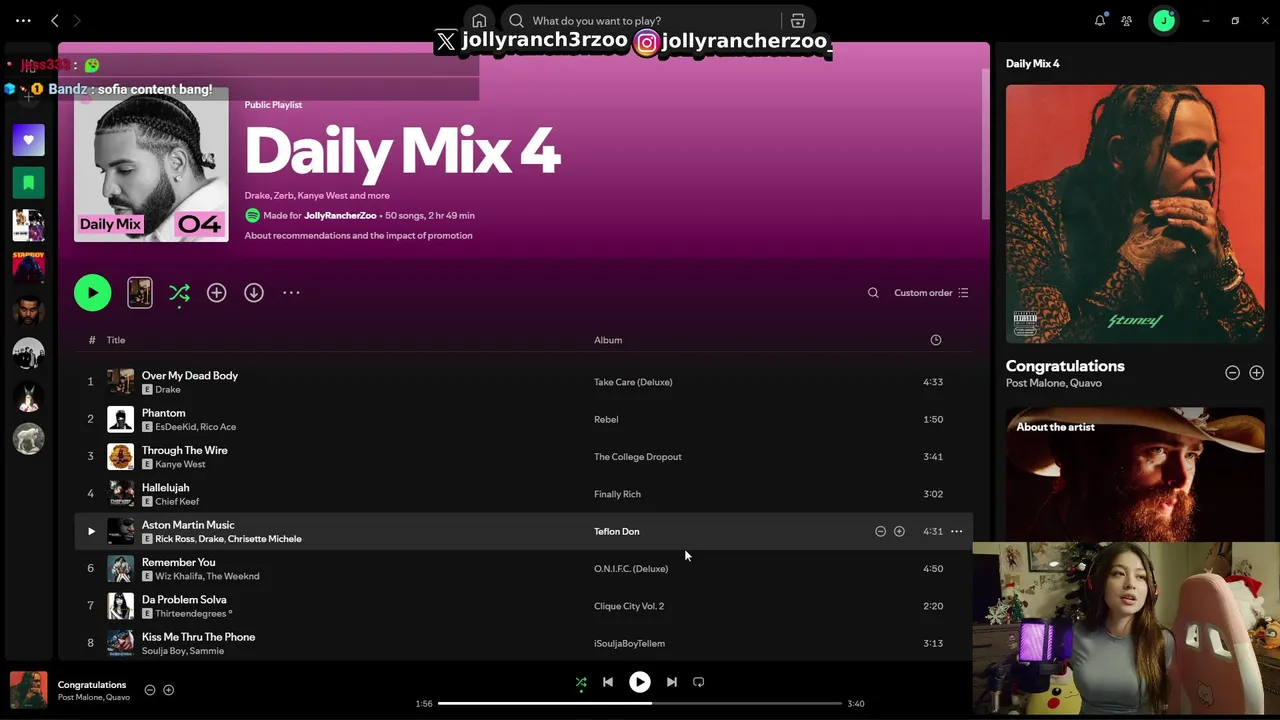The image size is (1280, 720).
Task: Select the Remember You track row
Action: [x=524, y=569]
